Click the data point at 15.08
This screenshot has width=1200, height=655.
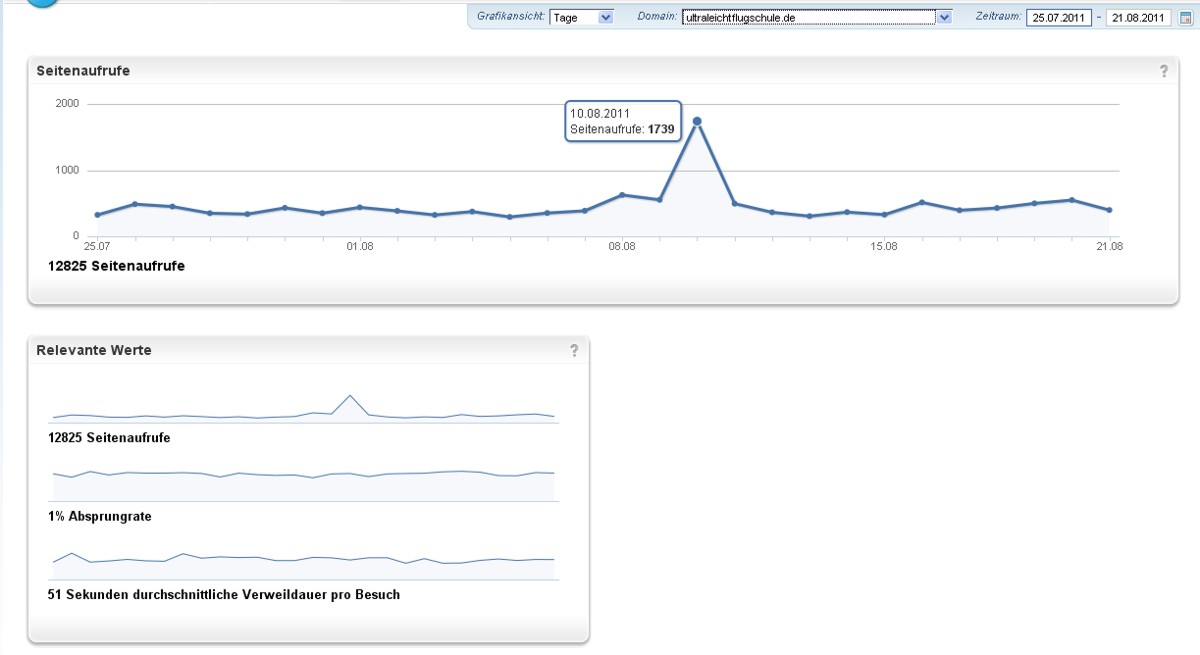(884, 215)
